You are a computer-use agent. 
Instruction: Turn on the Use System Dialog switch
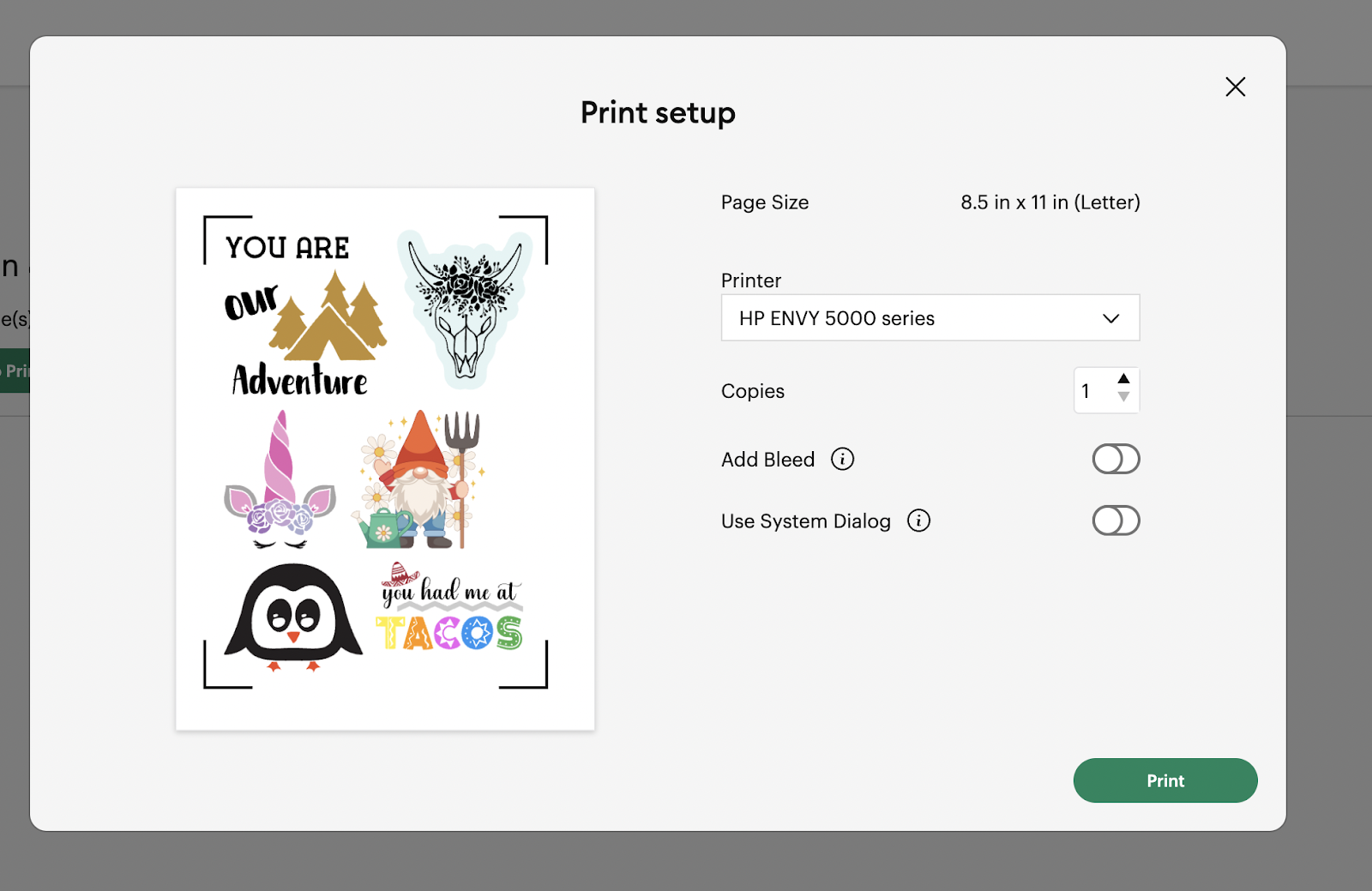point(1115,521)
